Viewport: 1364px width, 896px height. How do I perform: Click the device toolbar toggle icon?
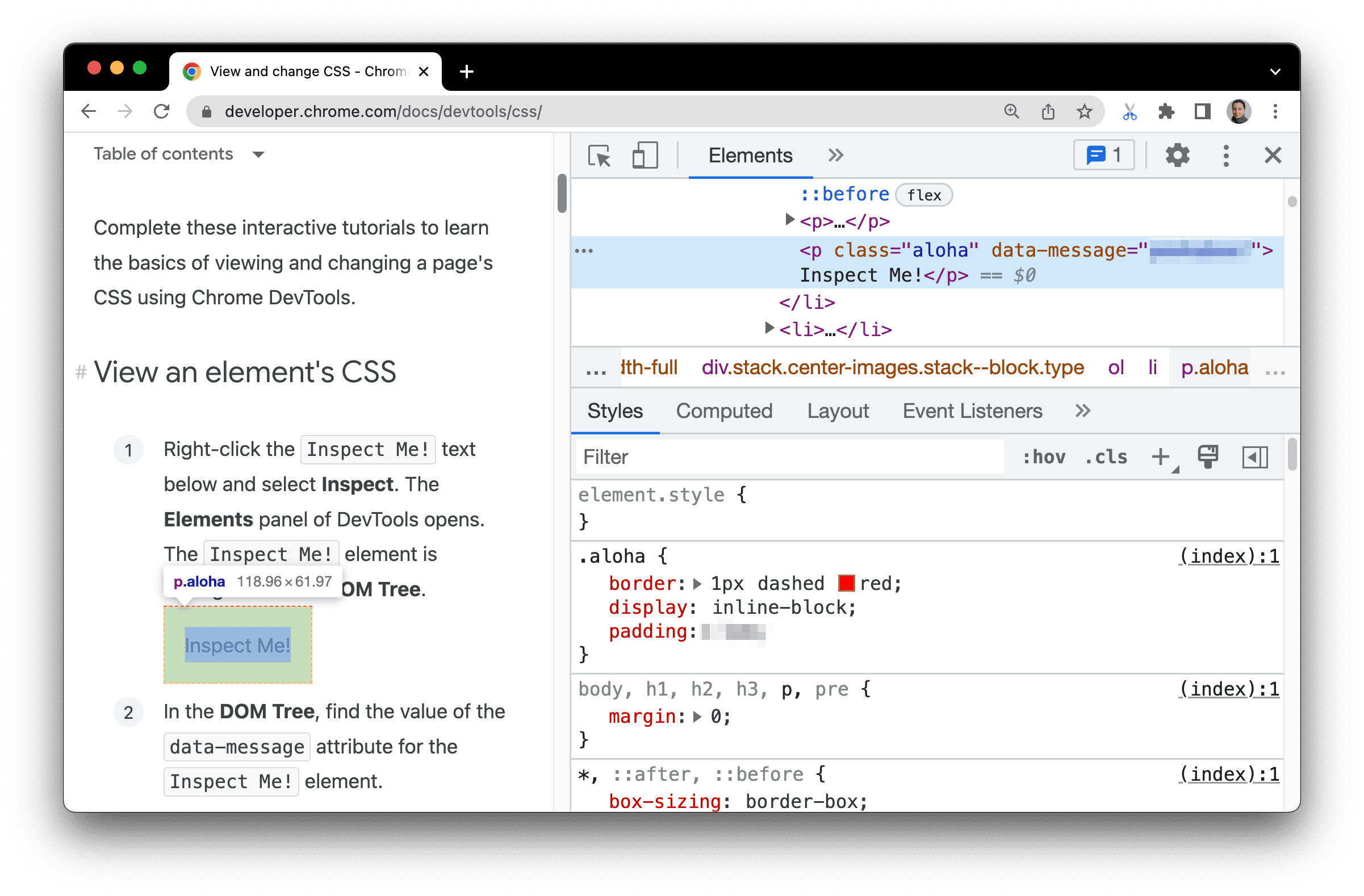[645, 155]
